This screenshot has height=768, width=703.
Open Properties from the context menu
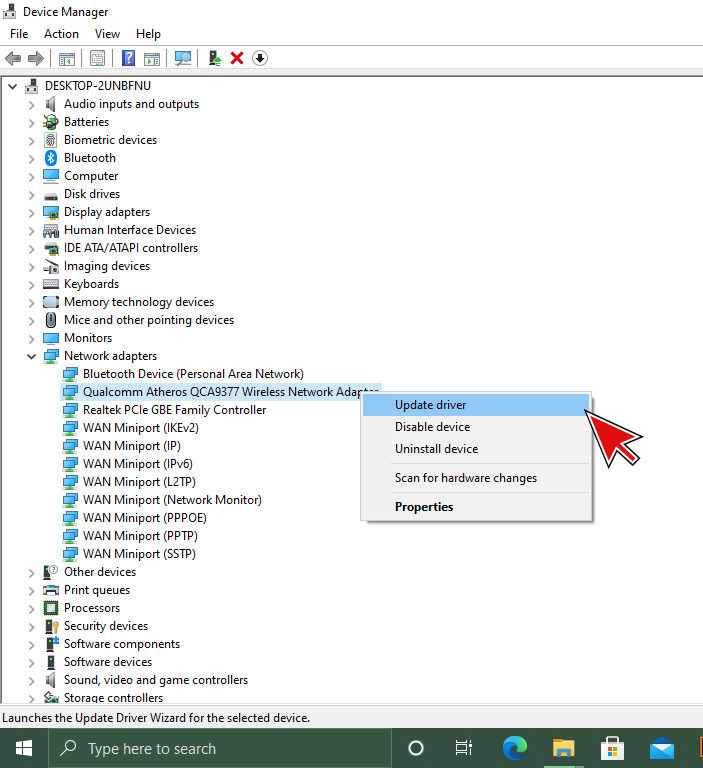(424, 507)
